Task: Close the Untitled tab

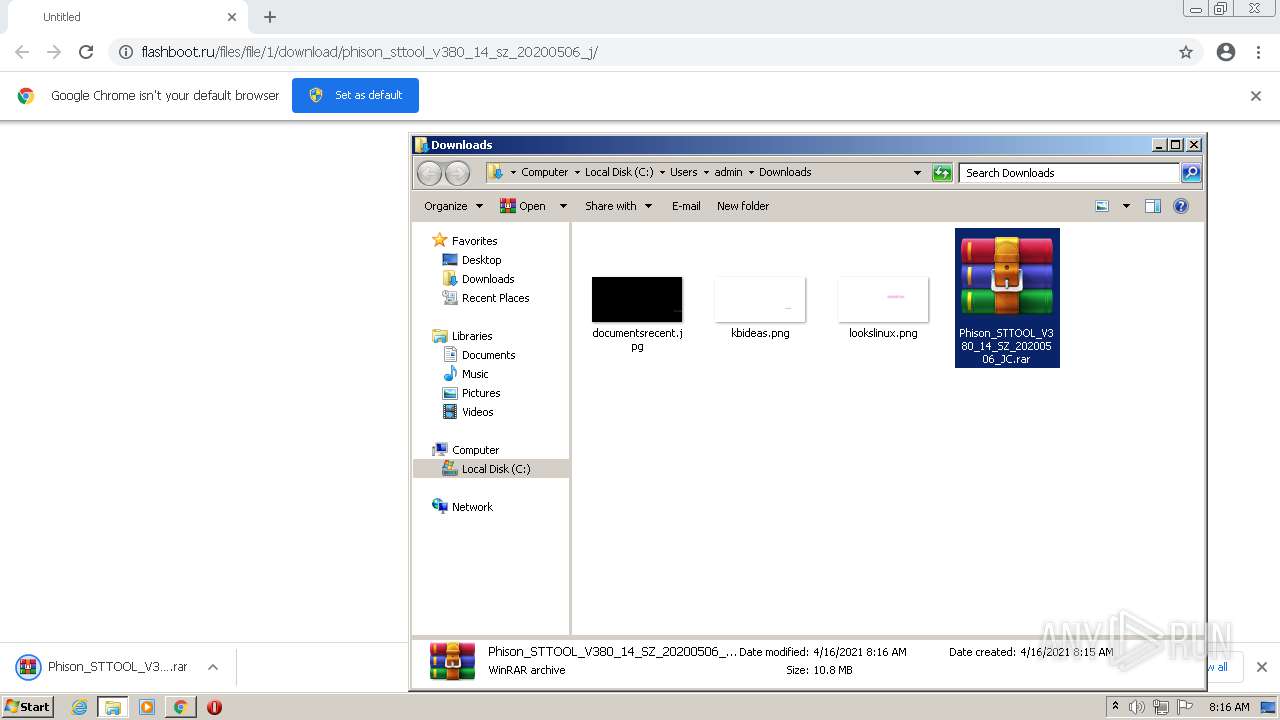Action: tap(232, 17)
